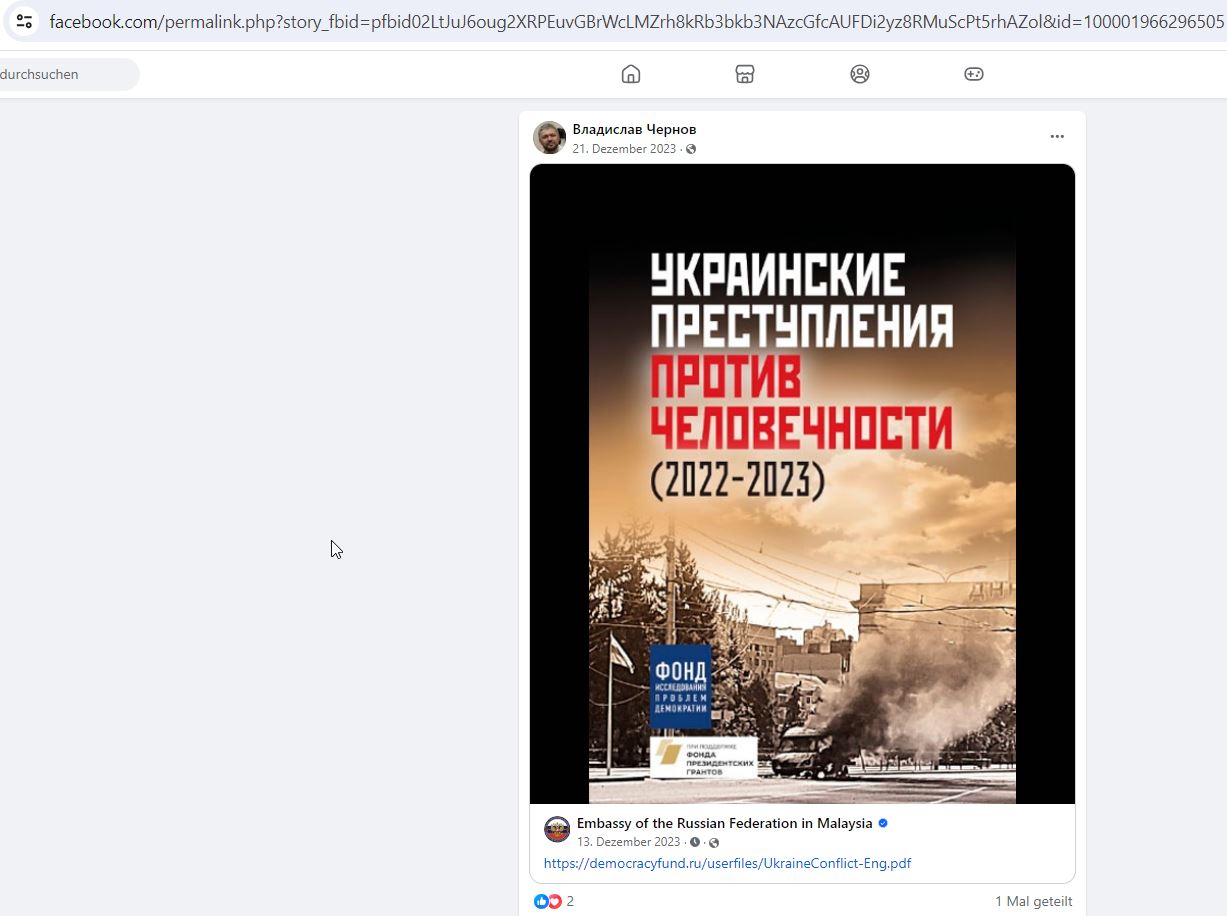The image size is (1227, 916).
Task: Open Владислав Чернов's profile picture
Action: point(549,138)
